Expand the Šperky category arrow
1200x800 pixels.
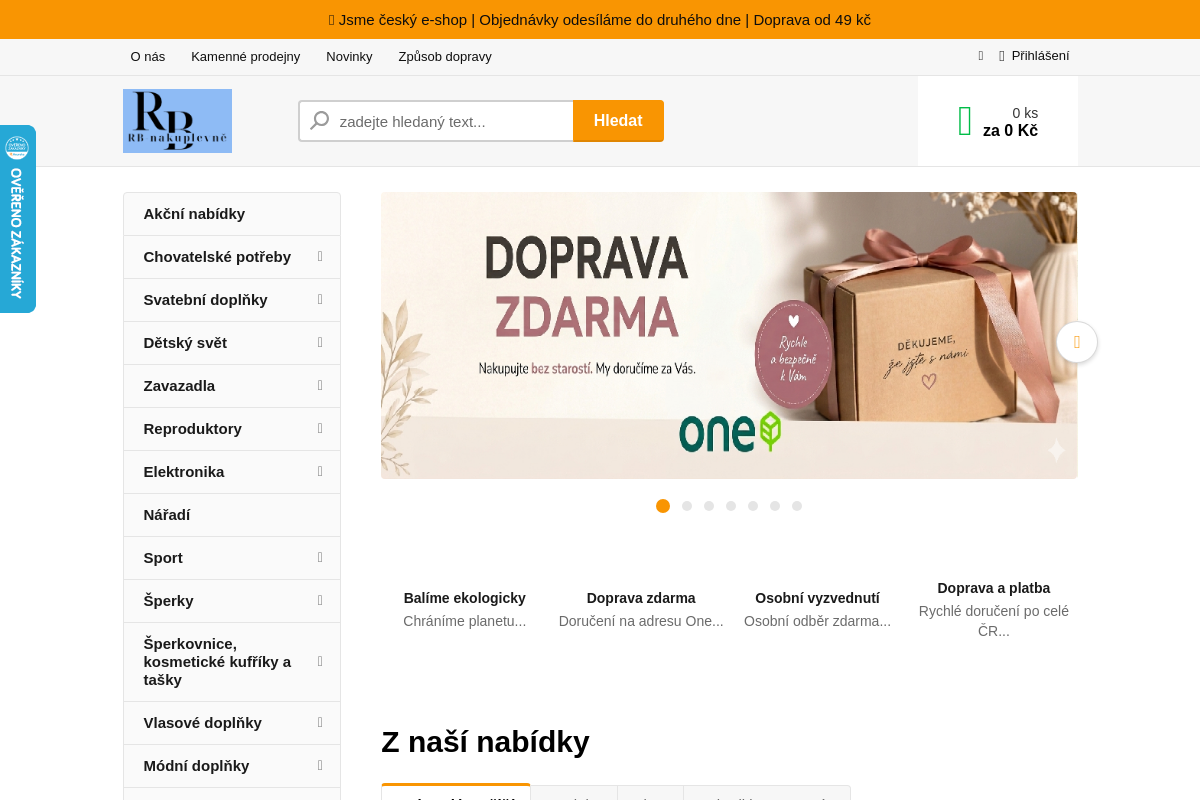tap(320, 601)
